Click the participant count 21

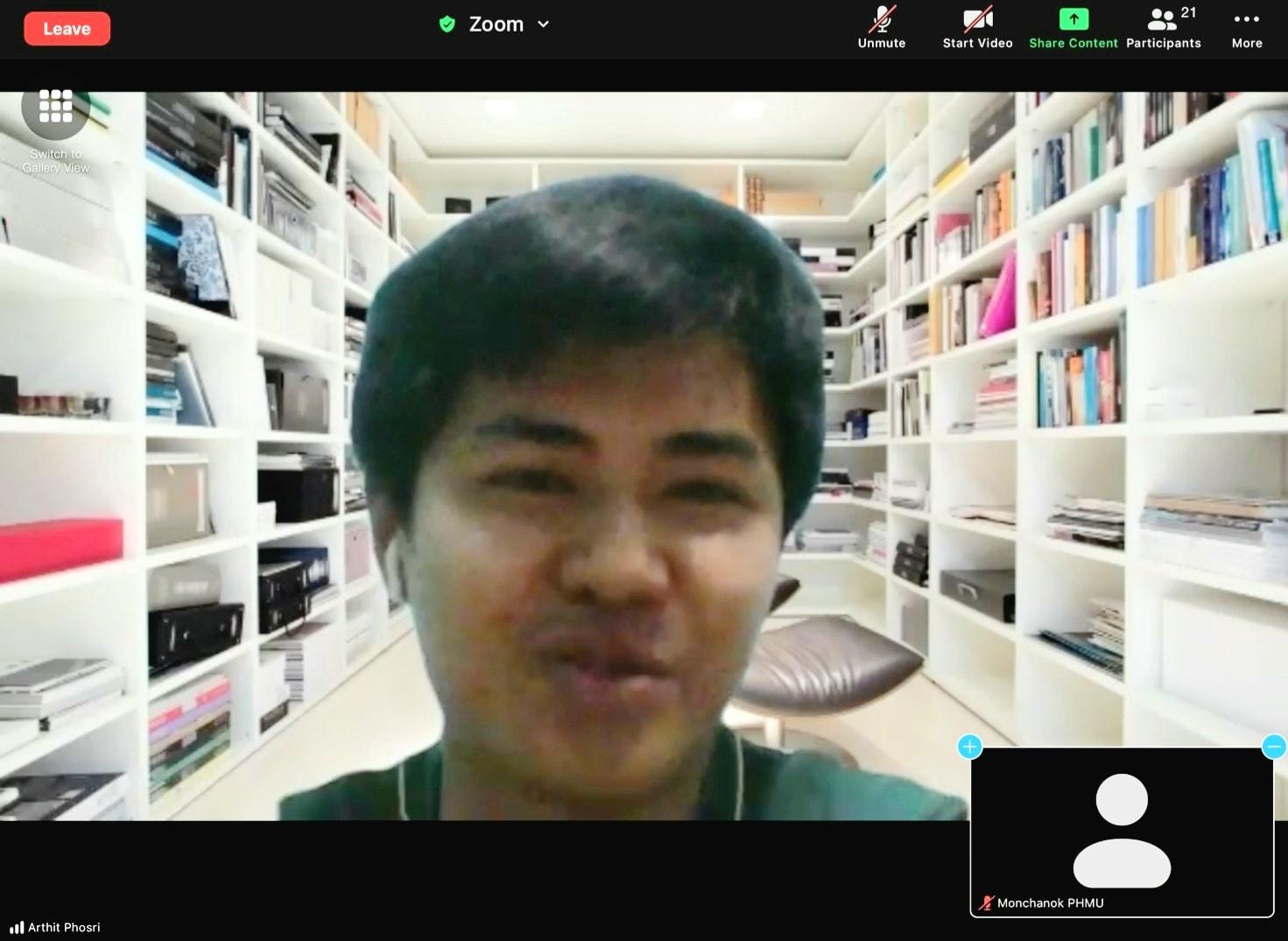(x=1188, y=12)
